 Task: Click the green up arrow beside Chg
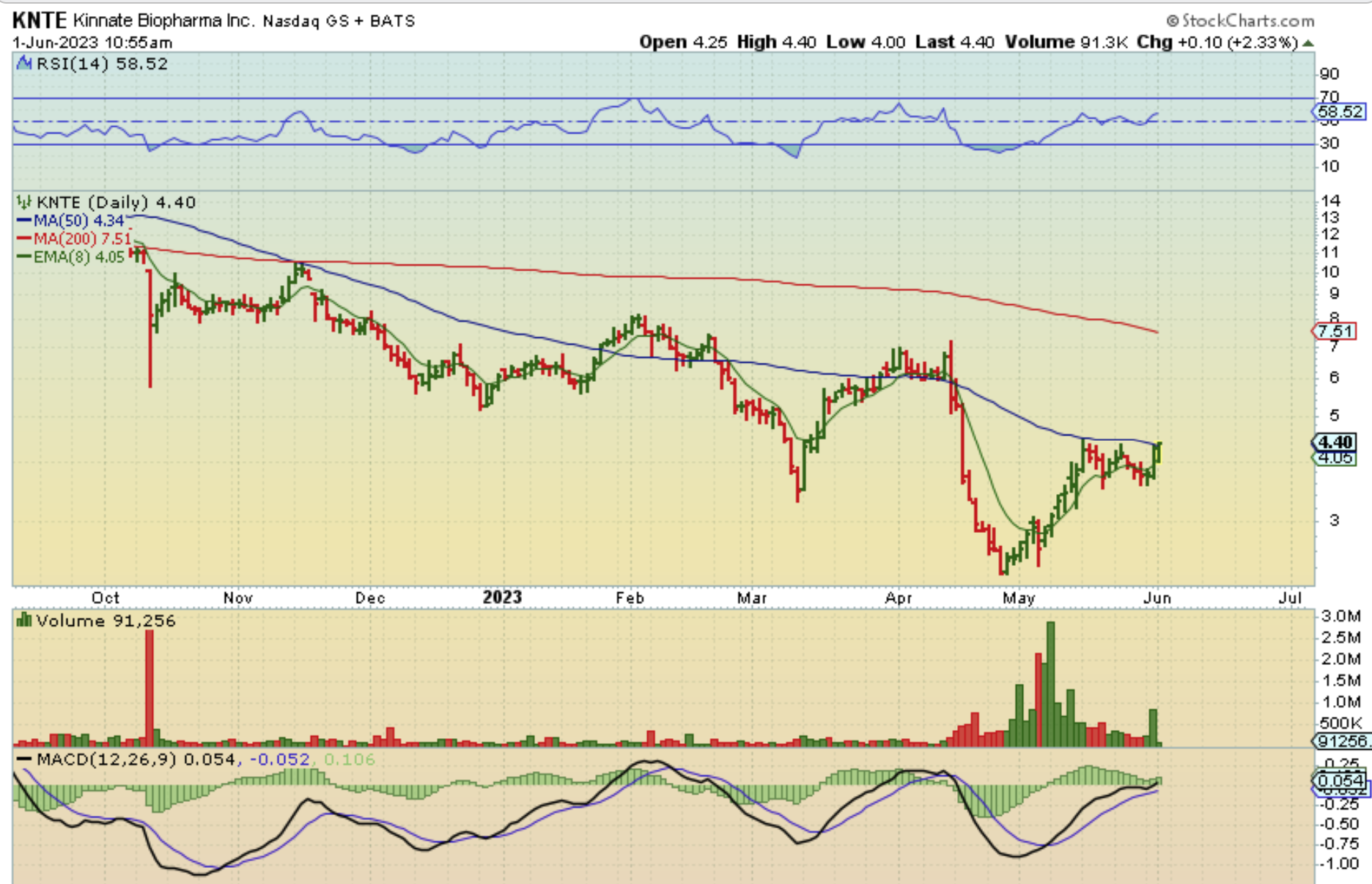pos(1308,43)
